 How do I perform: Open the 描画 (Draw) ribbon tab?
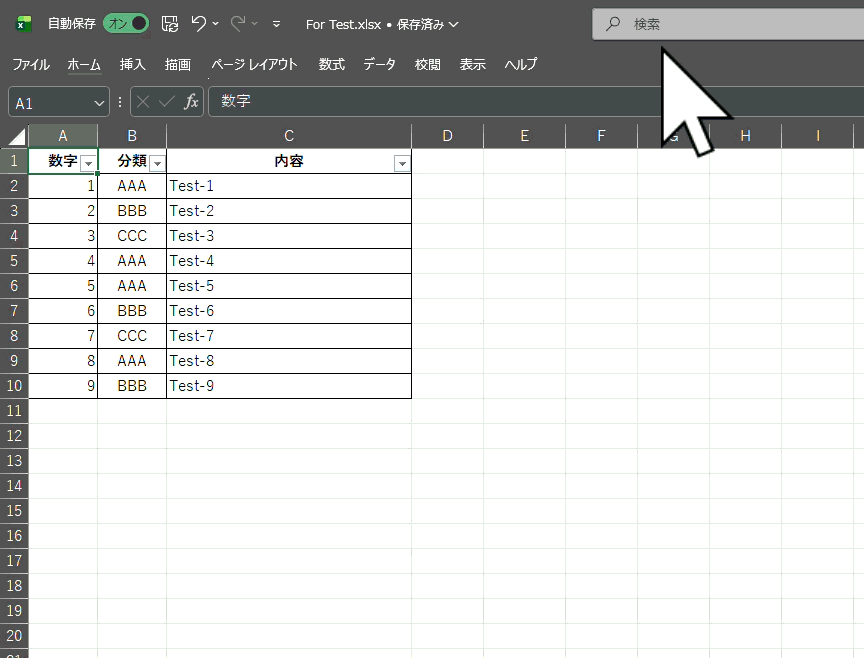click(x=177, y=64)
